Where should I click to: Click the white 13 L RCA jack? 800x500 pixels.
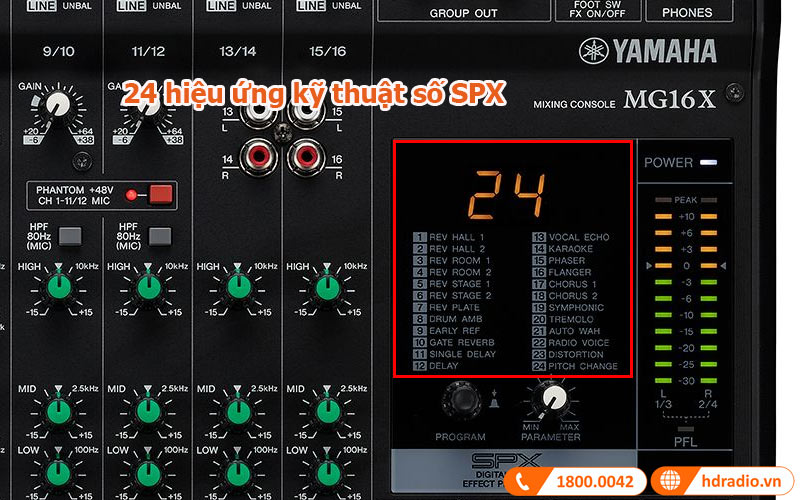coord(257,111)
